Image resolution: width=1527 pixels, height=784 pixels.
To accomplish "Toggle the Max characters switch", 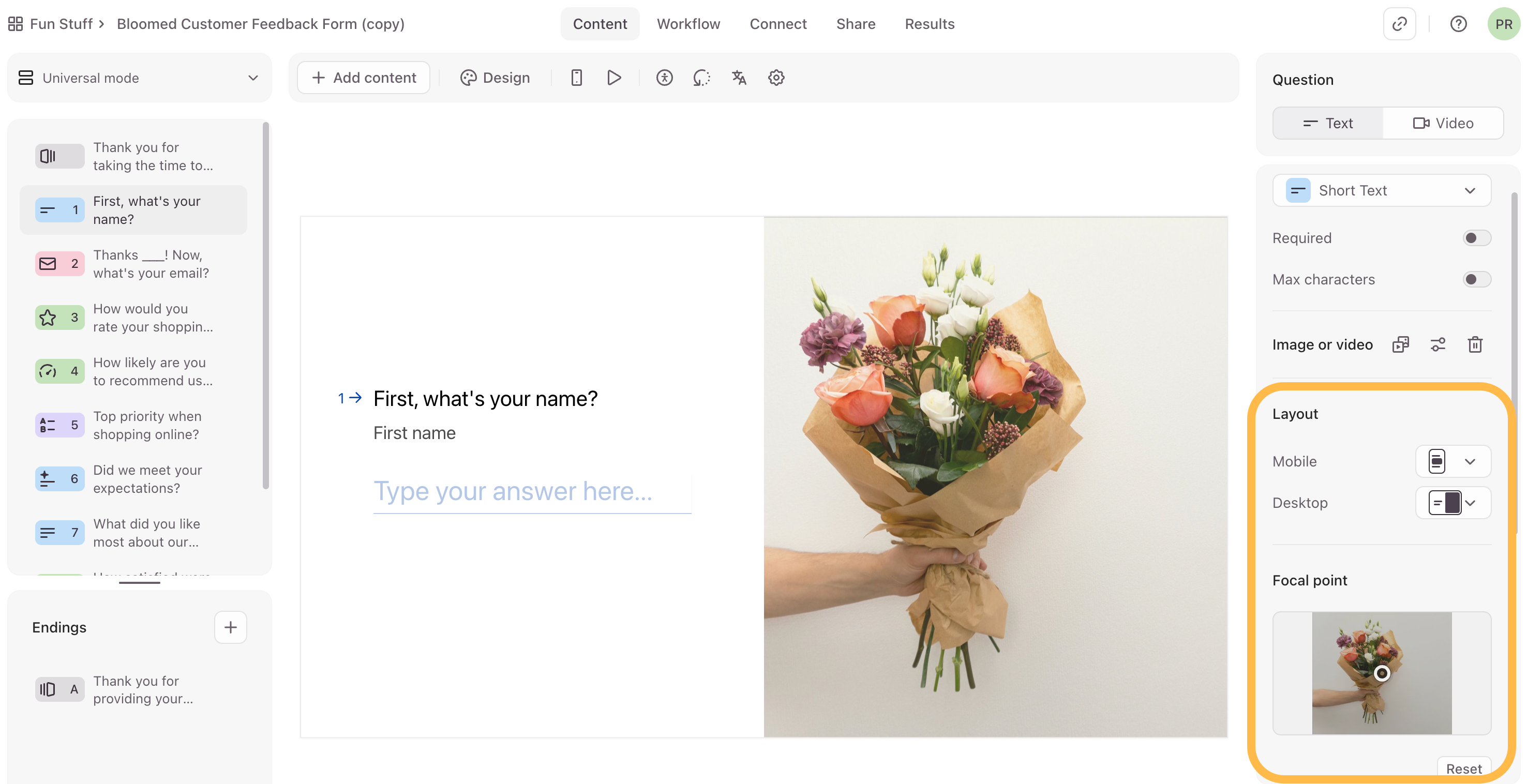I will coord(1476,279).
